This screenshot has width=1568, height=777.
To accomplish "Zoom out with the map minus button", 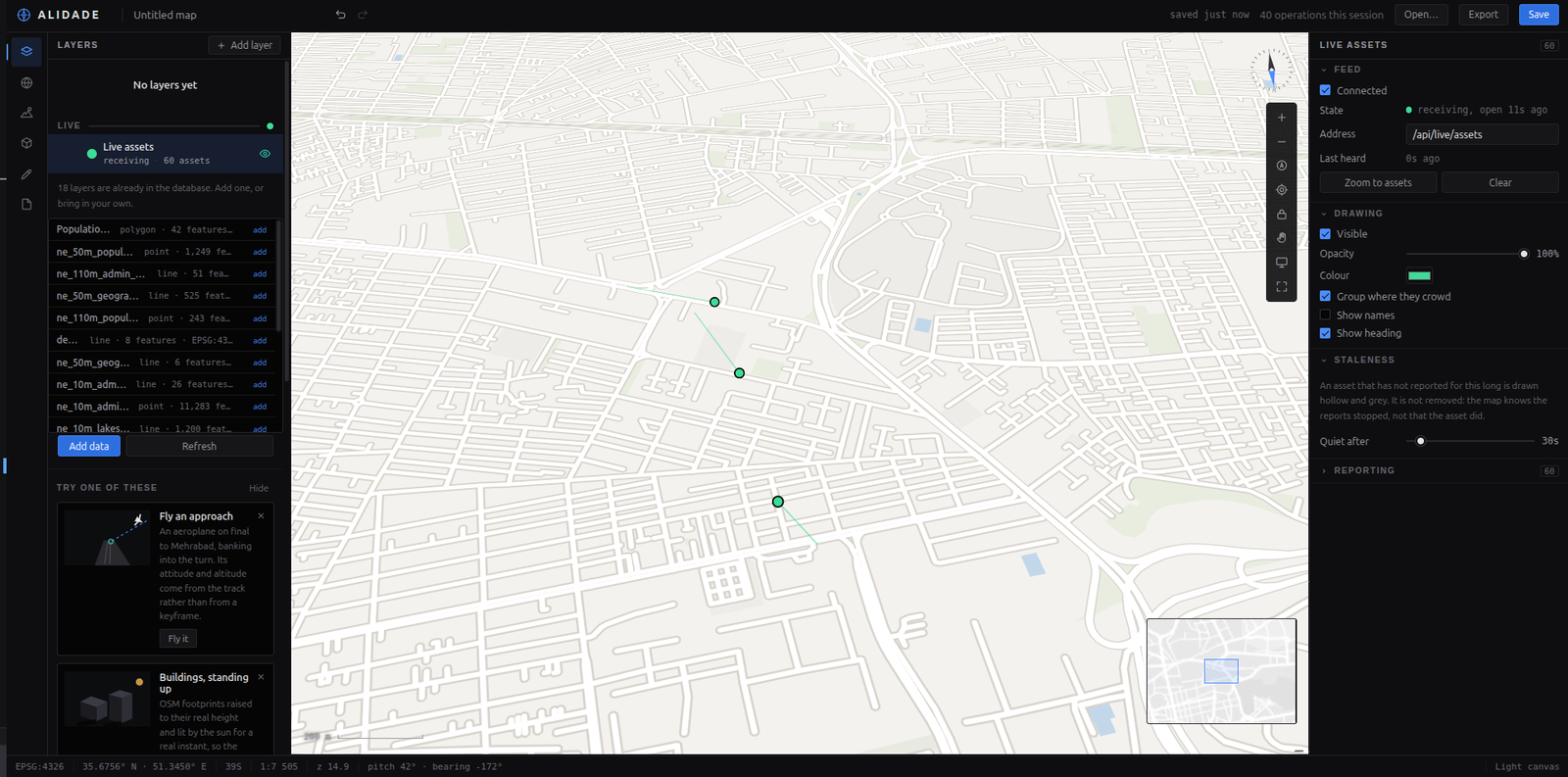I will click(1281, 142).
